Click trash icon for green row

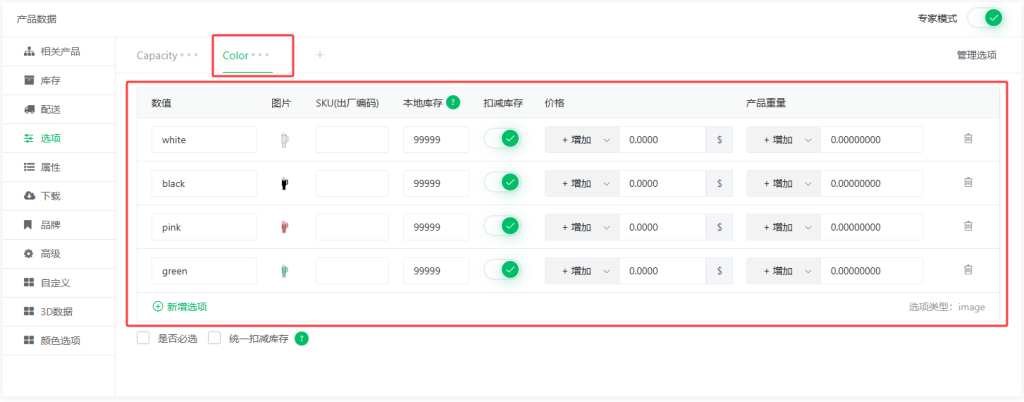click(x=968, y=270)
